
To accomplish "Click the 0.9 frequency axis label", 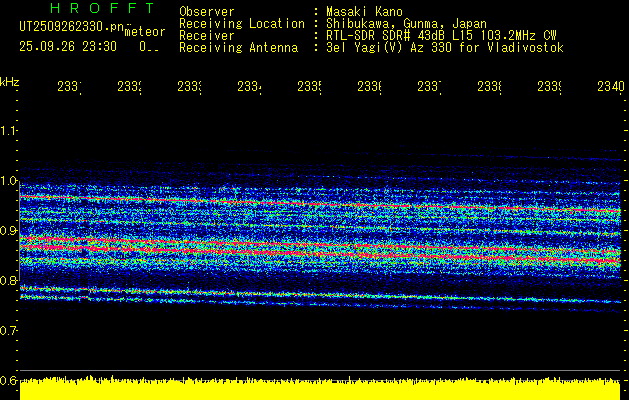I will tap(9, 231).
